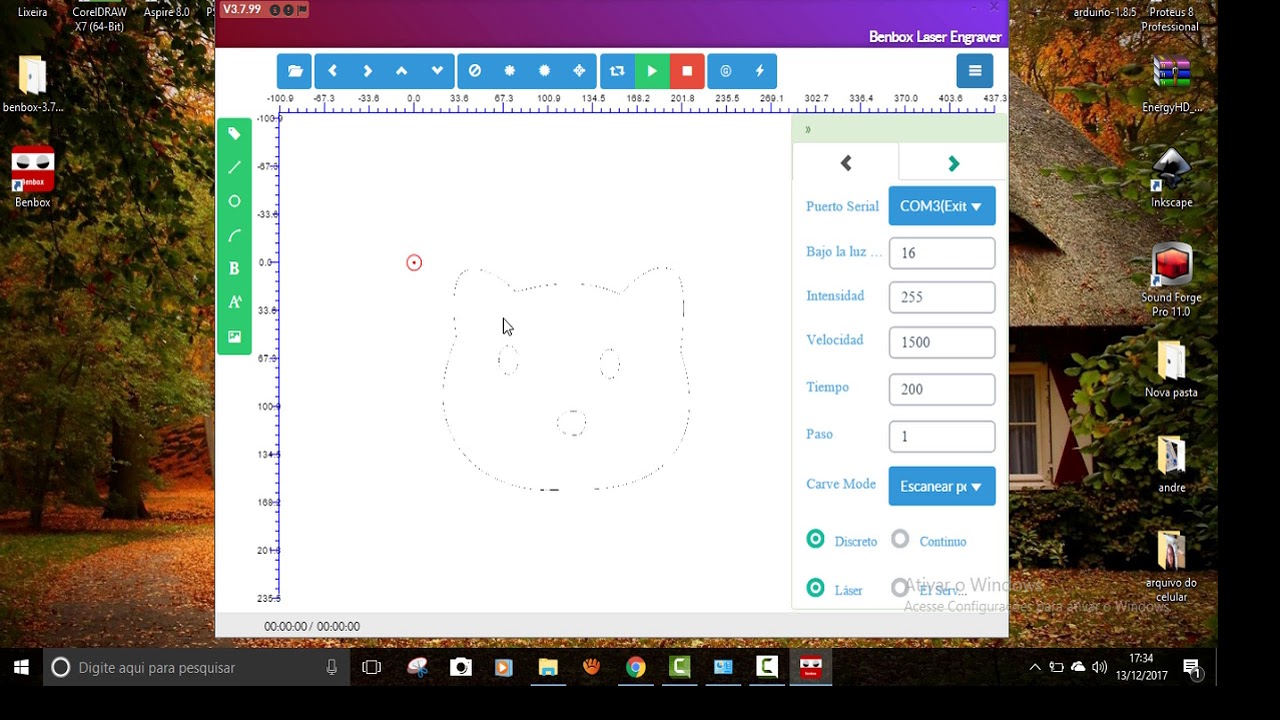Viewport: 1280px width, 720px height.
Task: Select the El Serv... radio button
Action: tap(900, 588)
